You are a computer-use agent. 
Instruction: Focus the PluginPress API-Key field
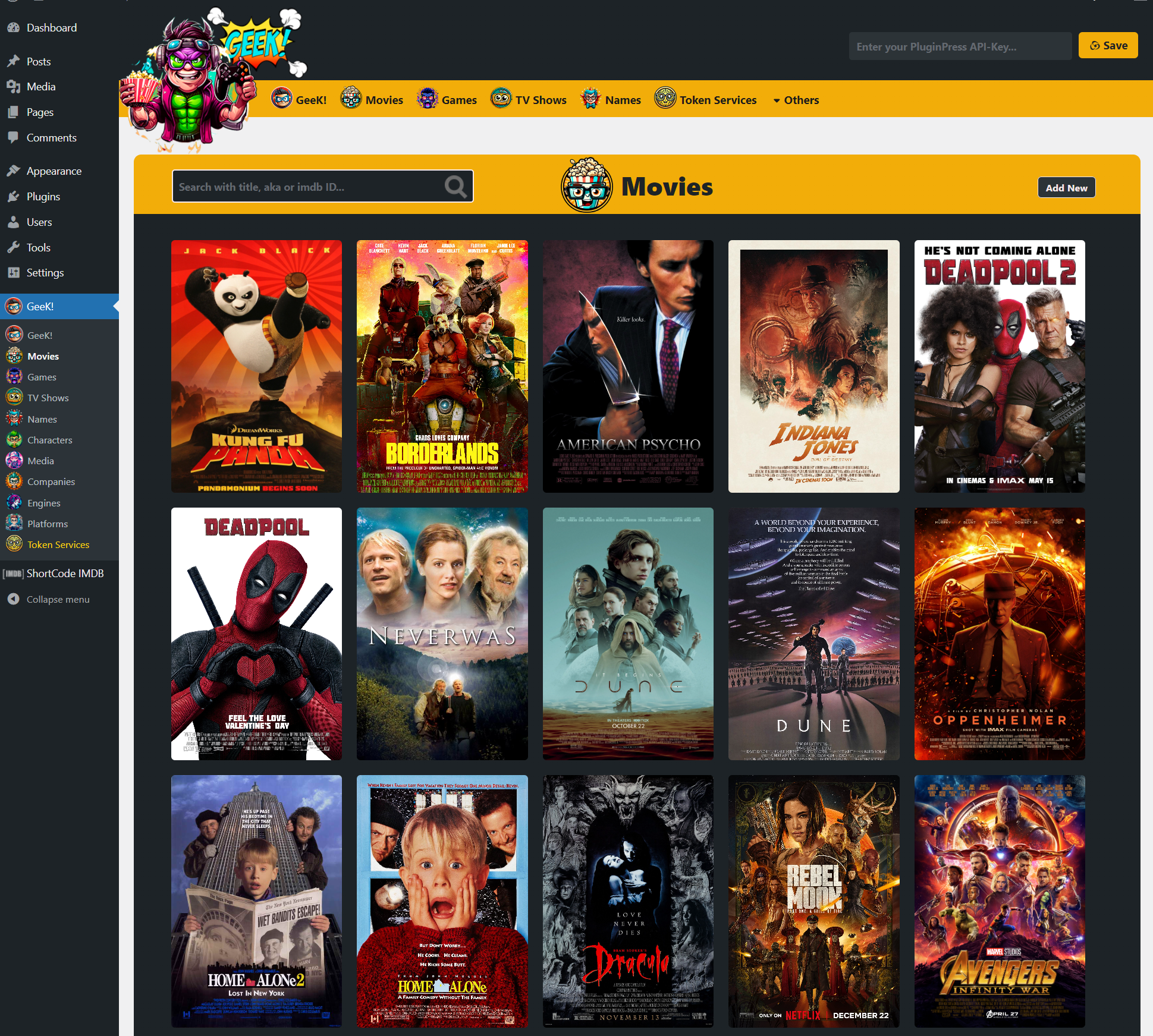point(960,46)
